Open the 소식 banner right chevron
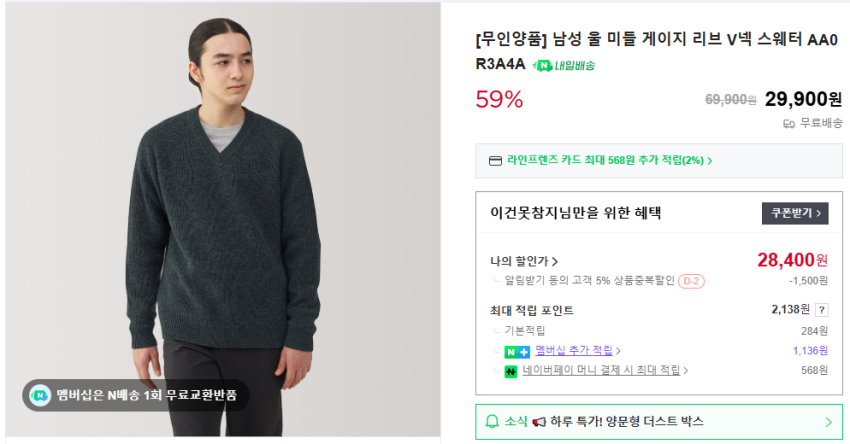 828,422
